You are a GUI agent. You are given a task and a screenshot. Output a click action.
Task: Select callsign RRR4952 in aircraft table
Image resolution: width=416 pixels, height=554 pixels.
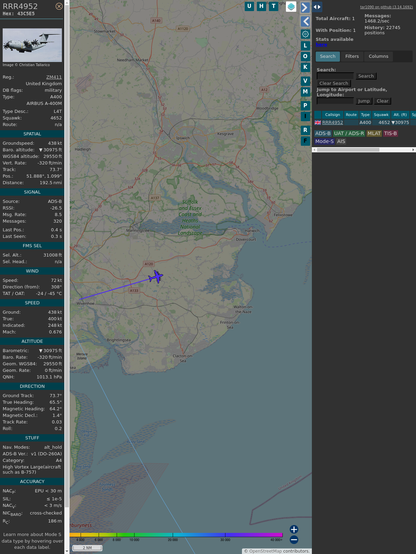(x=333, y=123)
